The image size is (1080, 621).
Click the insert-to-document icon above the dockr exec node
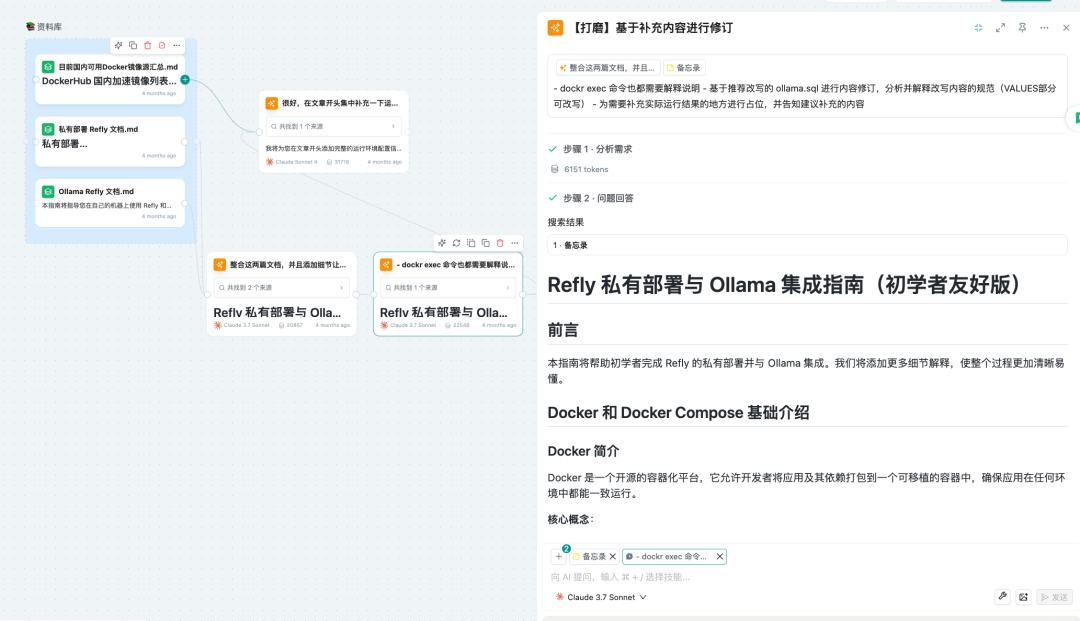coord(471,243)
